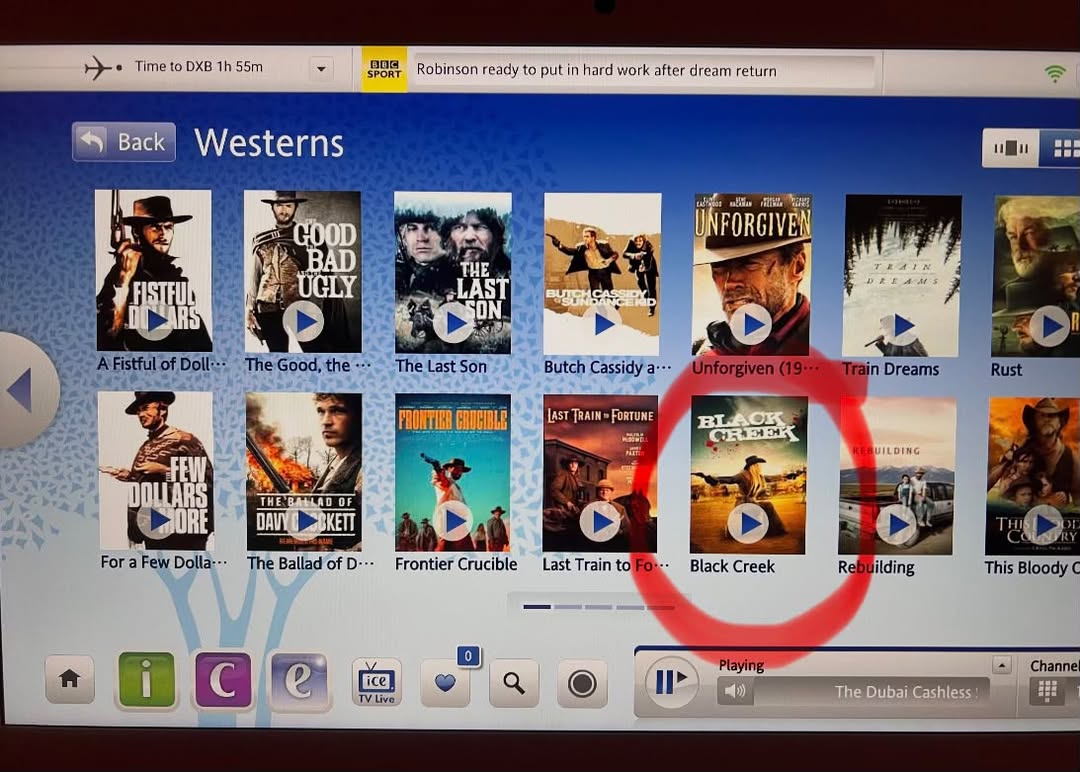The width and height of the screenshot is (1080, 772).
Task: Open the search magnifier
Action: (514, 683)
